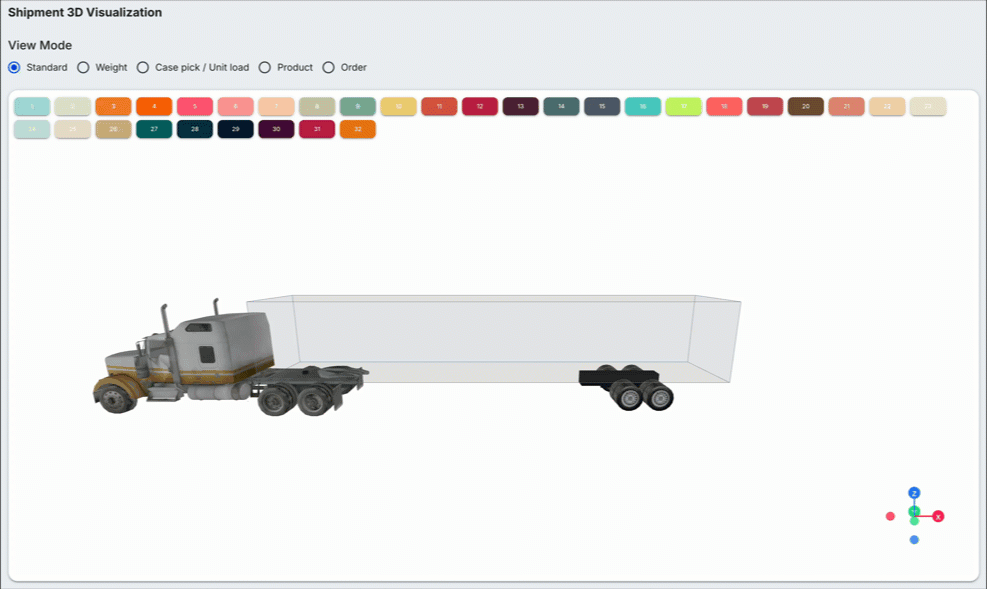Click the negative Z axis gizmo dot
The image size is (987, 589).
click(914, 540)
